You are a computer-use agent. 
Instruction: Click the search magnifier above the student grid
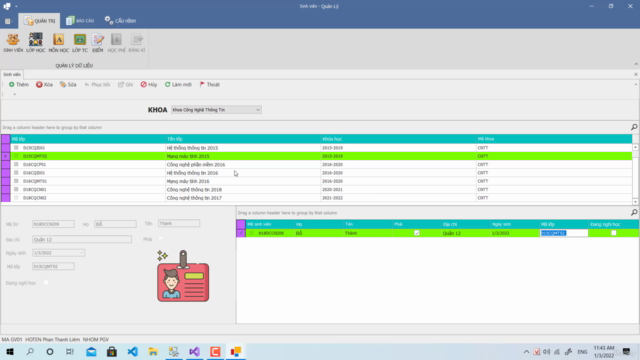634,213
